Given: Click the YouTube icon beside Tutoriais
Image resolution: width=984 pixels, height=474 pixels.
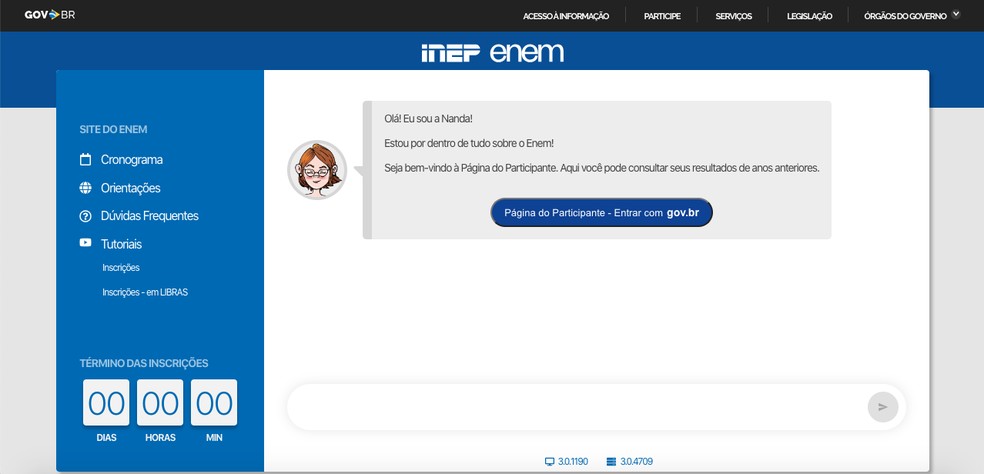Looking at the screenshot, I should tap(85, 243).
